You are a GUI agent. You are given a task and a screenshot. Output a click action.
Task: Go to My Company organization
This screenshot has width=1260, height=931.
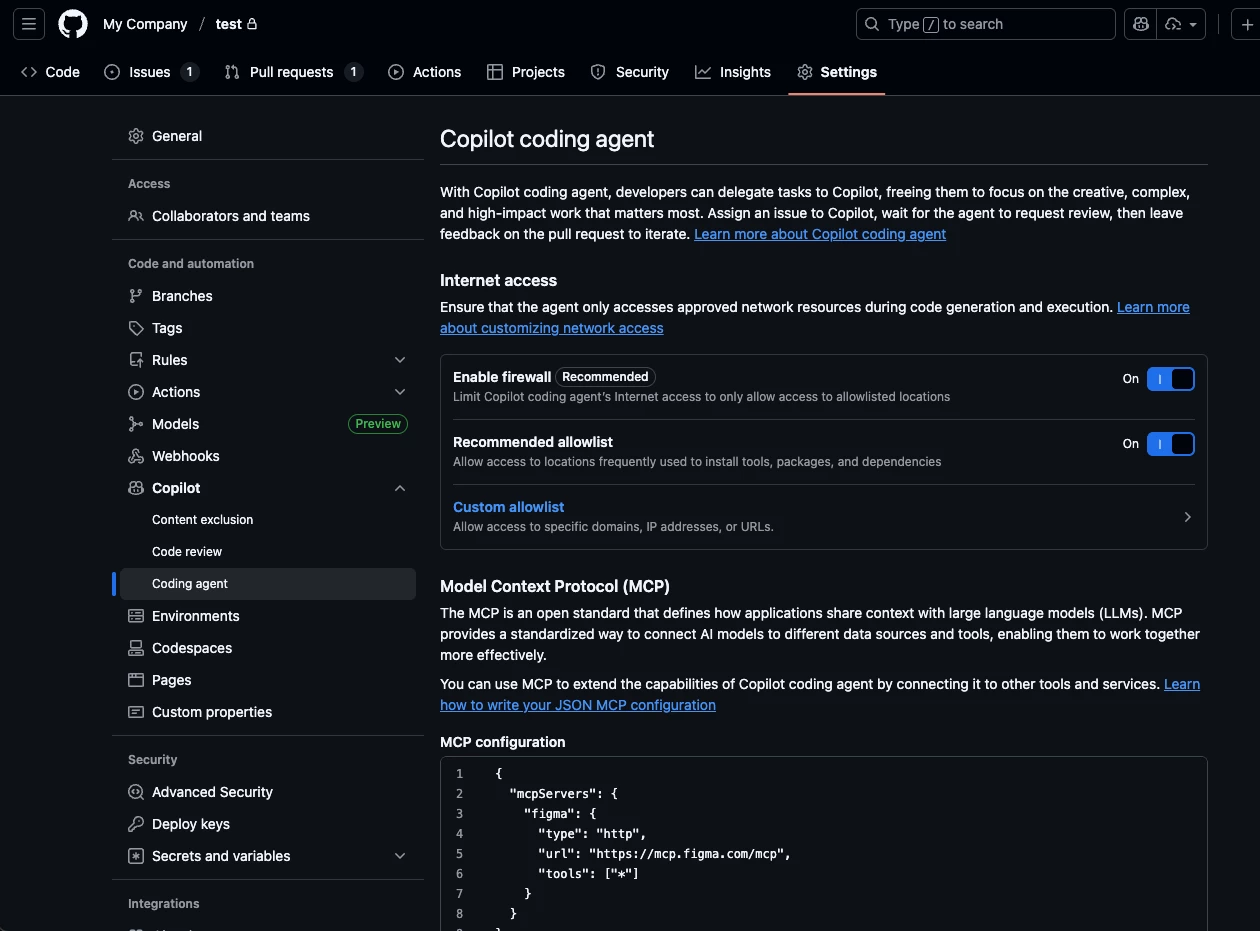point(145,24)
